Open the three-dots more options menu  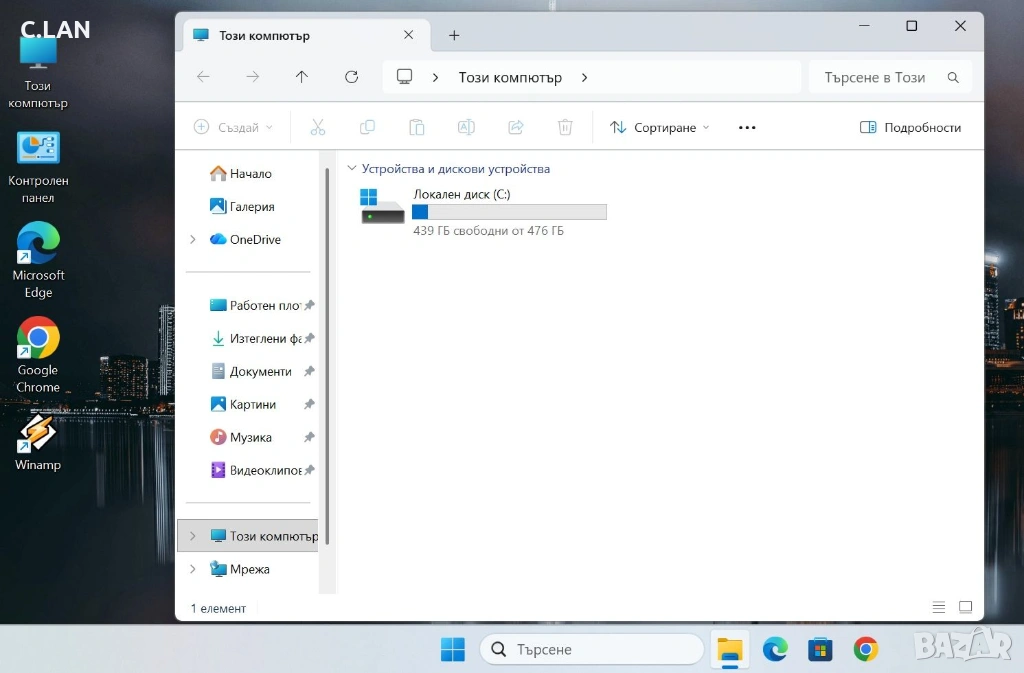click(x=747, y=127)
